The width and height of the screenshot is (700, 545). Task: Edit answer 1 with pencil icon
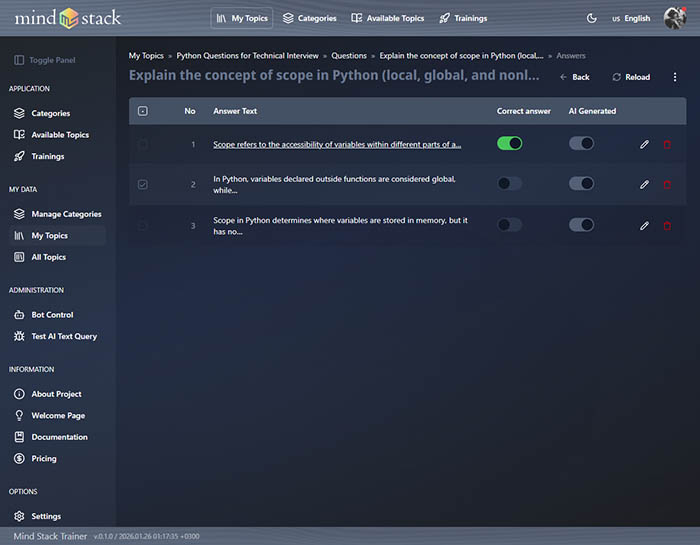pos(644,144)
